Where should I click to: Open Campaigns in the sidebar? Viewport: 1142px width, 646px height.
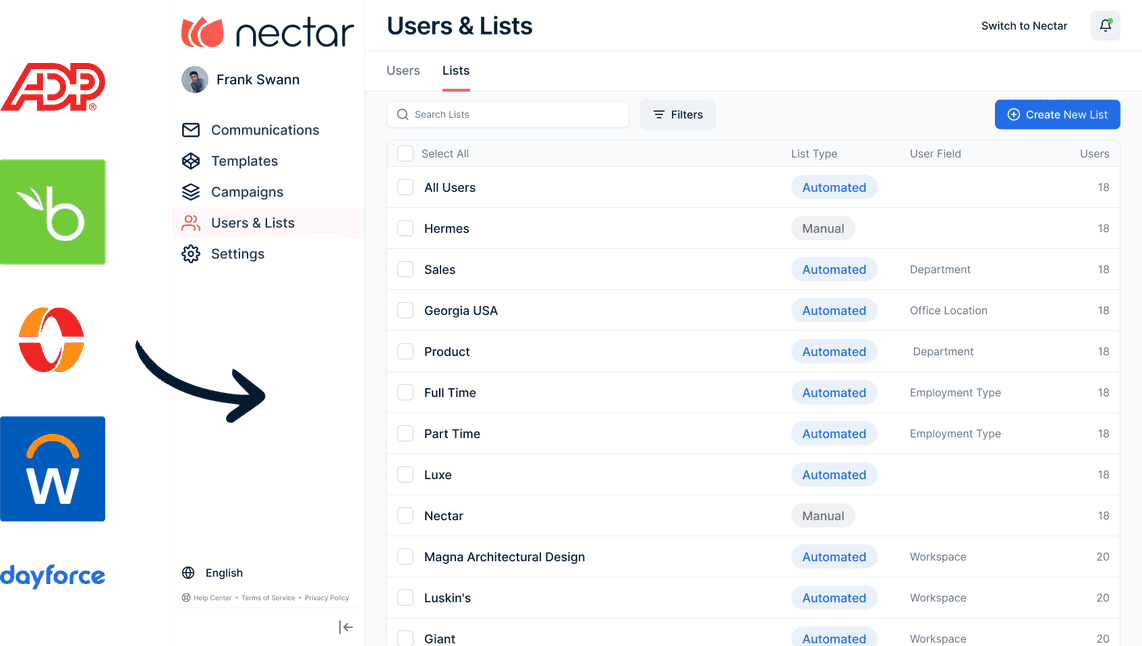[x=248, y=192]
